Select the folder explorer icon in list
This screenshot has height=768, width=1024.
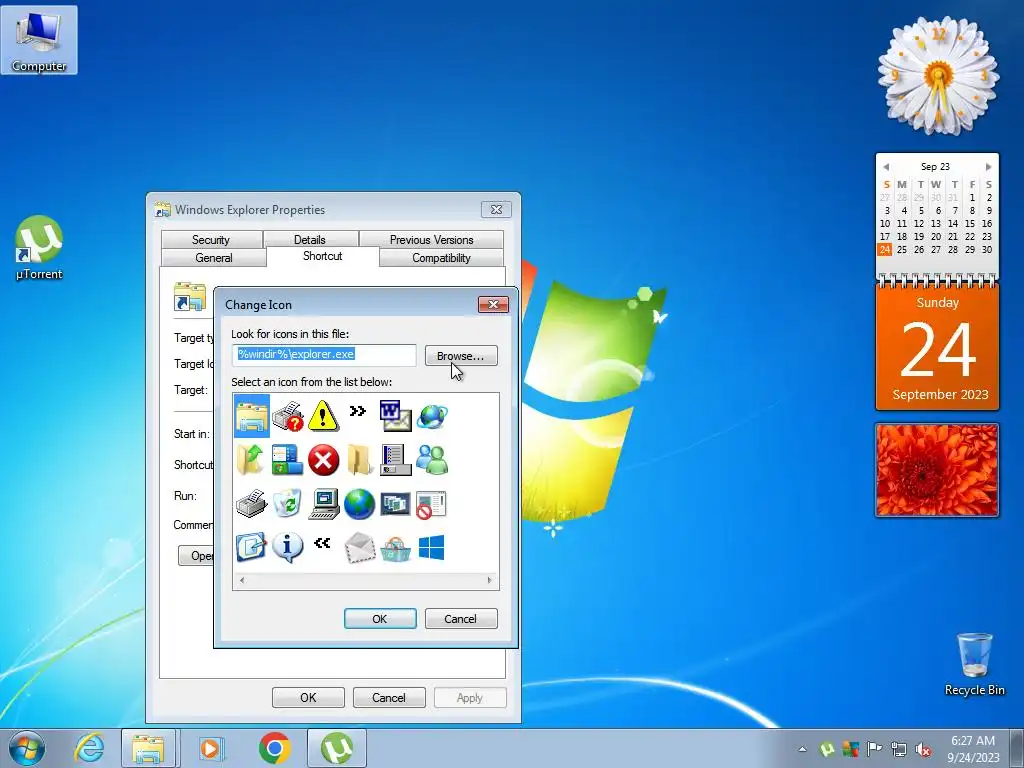click(251, 416)
